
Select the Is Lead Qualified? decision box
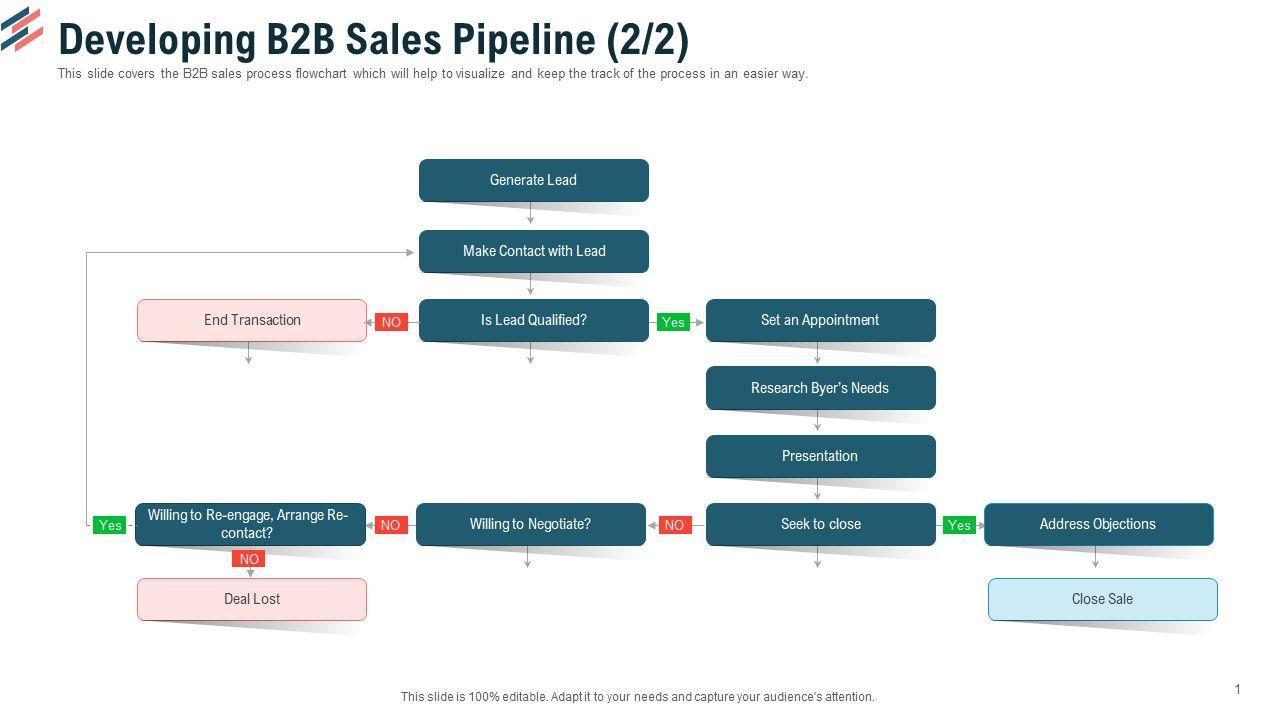pos(533,320)
